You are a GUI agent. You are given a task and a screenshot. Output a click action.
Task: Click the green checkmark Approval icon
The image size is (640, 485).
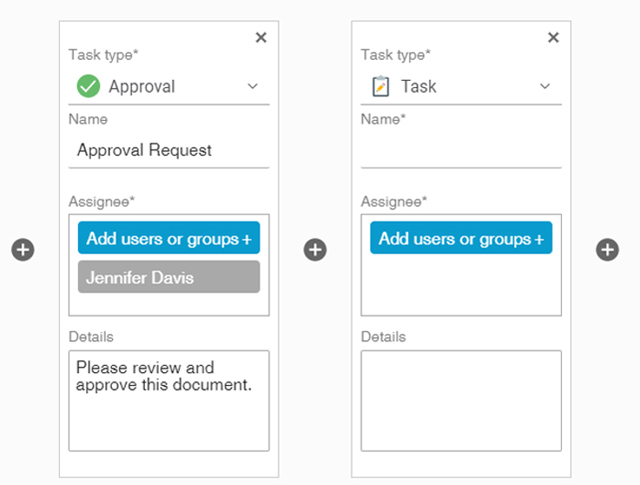[88, 87]
